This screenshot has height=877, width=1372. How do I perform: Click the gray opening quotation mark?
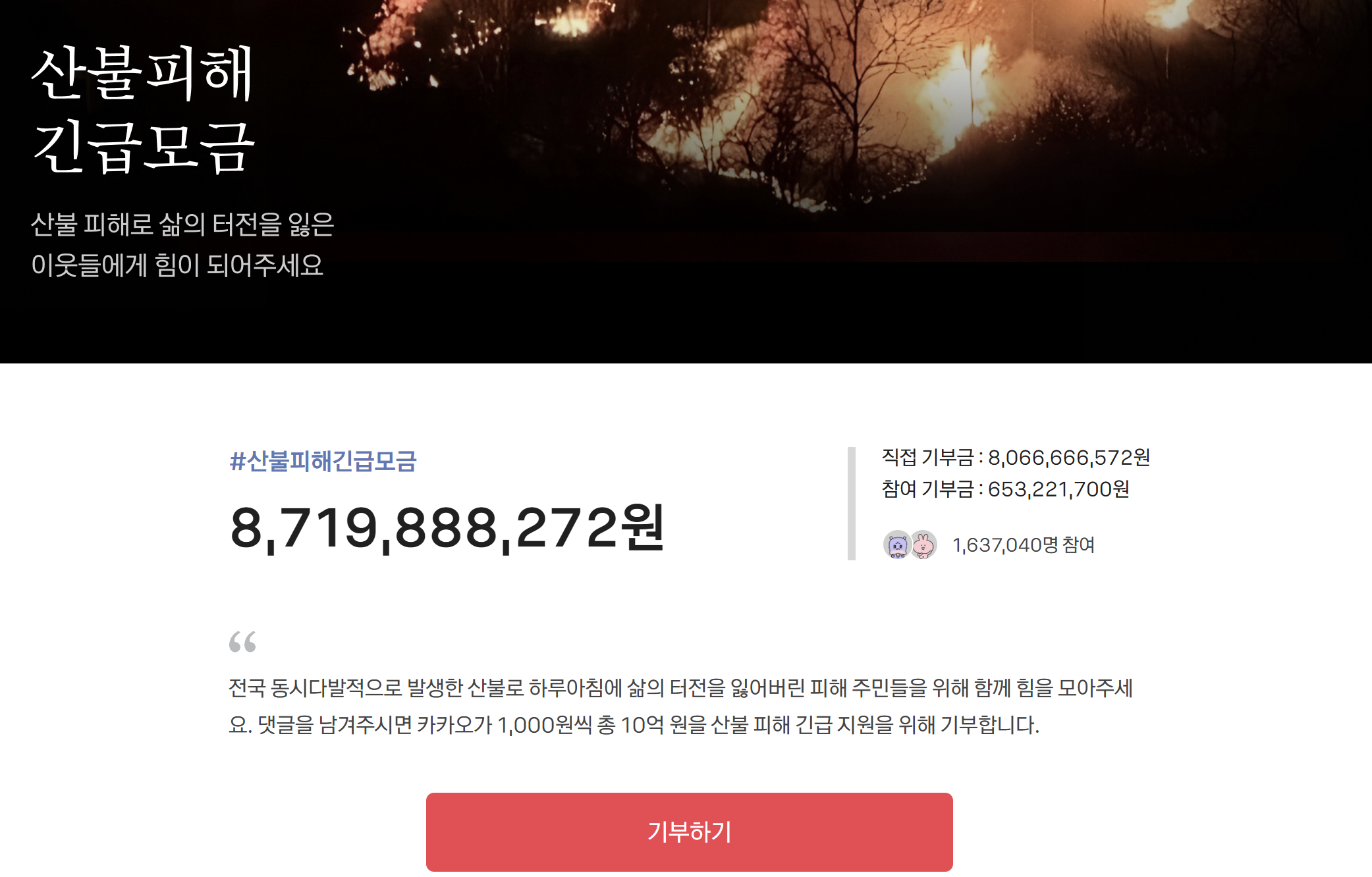(242, 641)
